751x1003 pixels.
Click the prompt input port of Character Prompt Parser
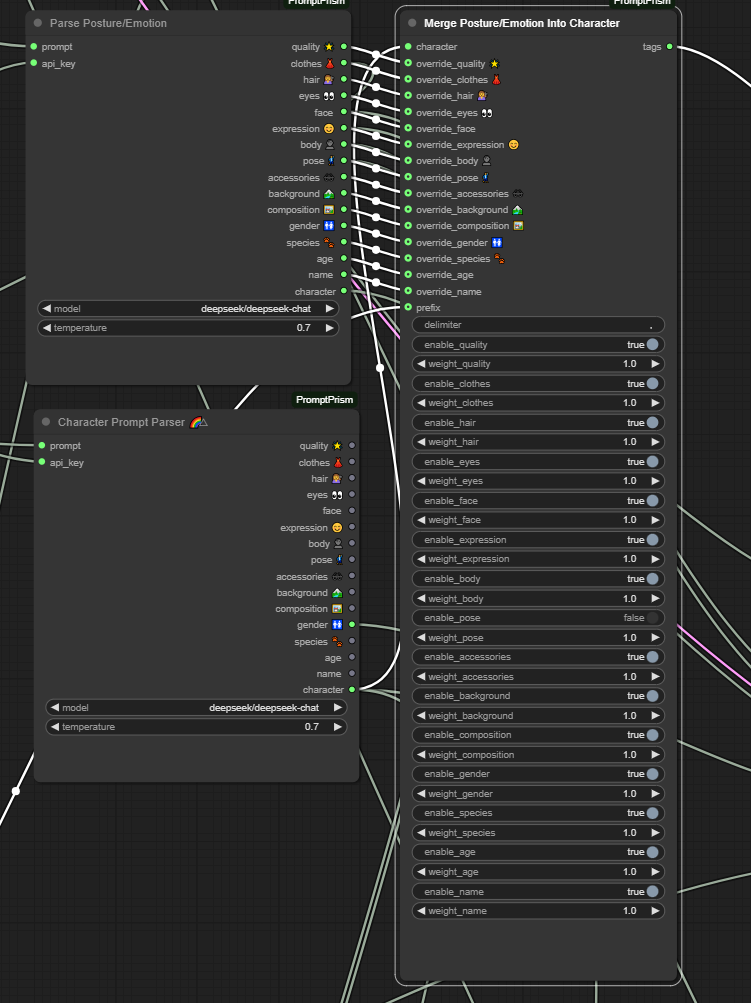click(42, 445)
